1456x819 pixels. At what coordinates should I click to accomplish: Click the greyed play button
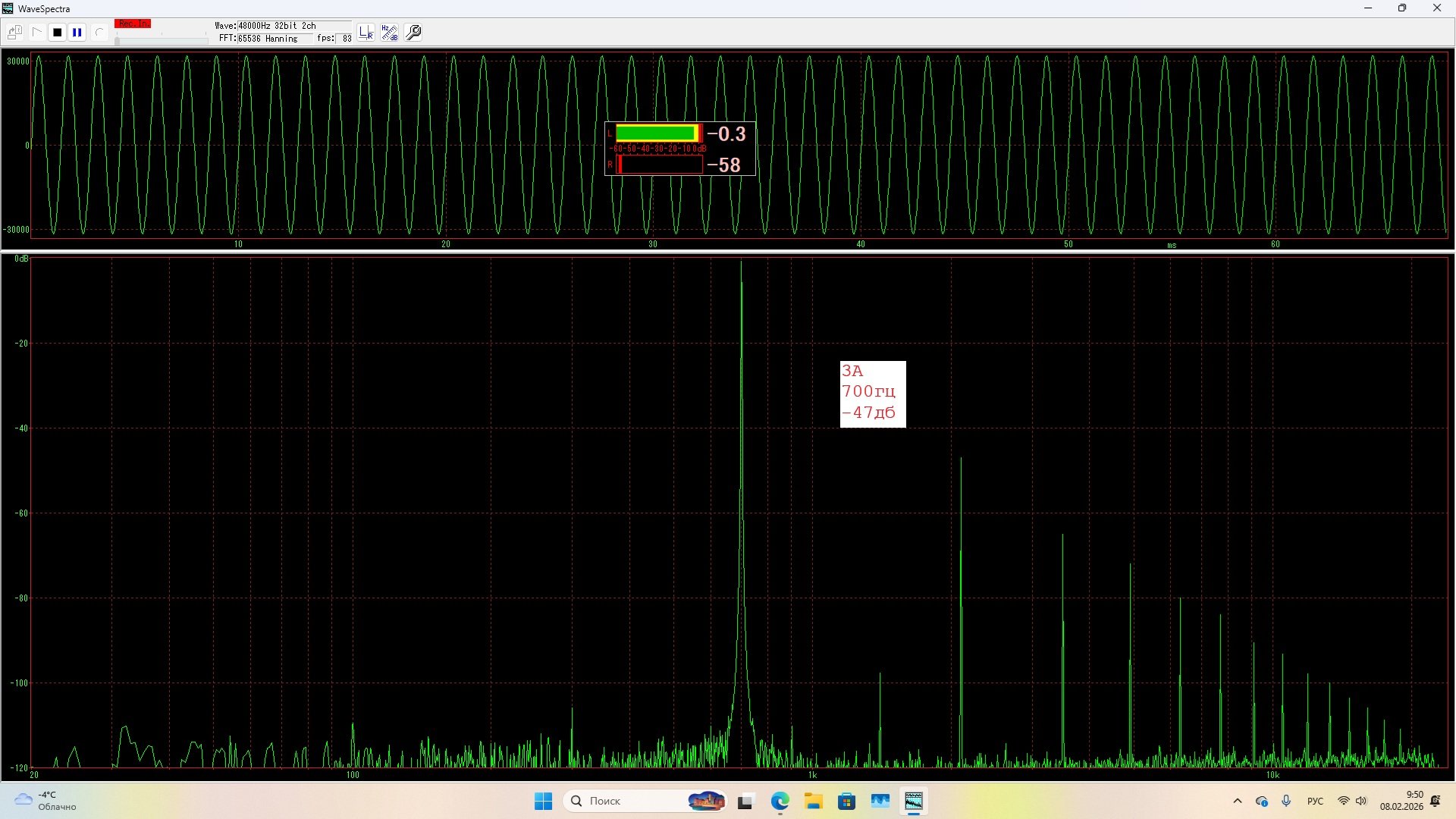click(x=36, y=33)
